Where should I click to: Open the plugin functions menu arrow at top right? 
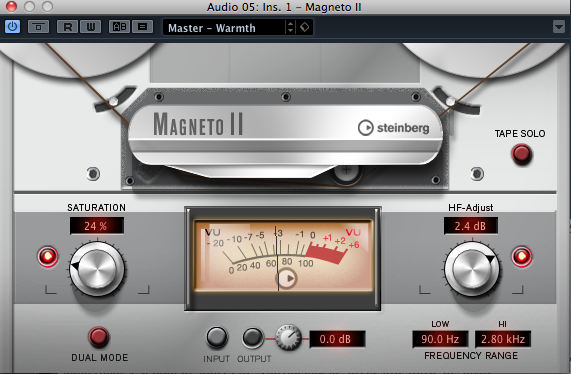tap(559, 27)
